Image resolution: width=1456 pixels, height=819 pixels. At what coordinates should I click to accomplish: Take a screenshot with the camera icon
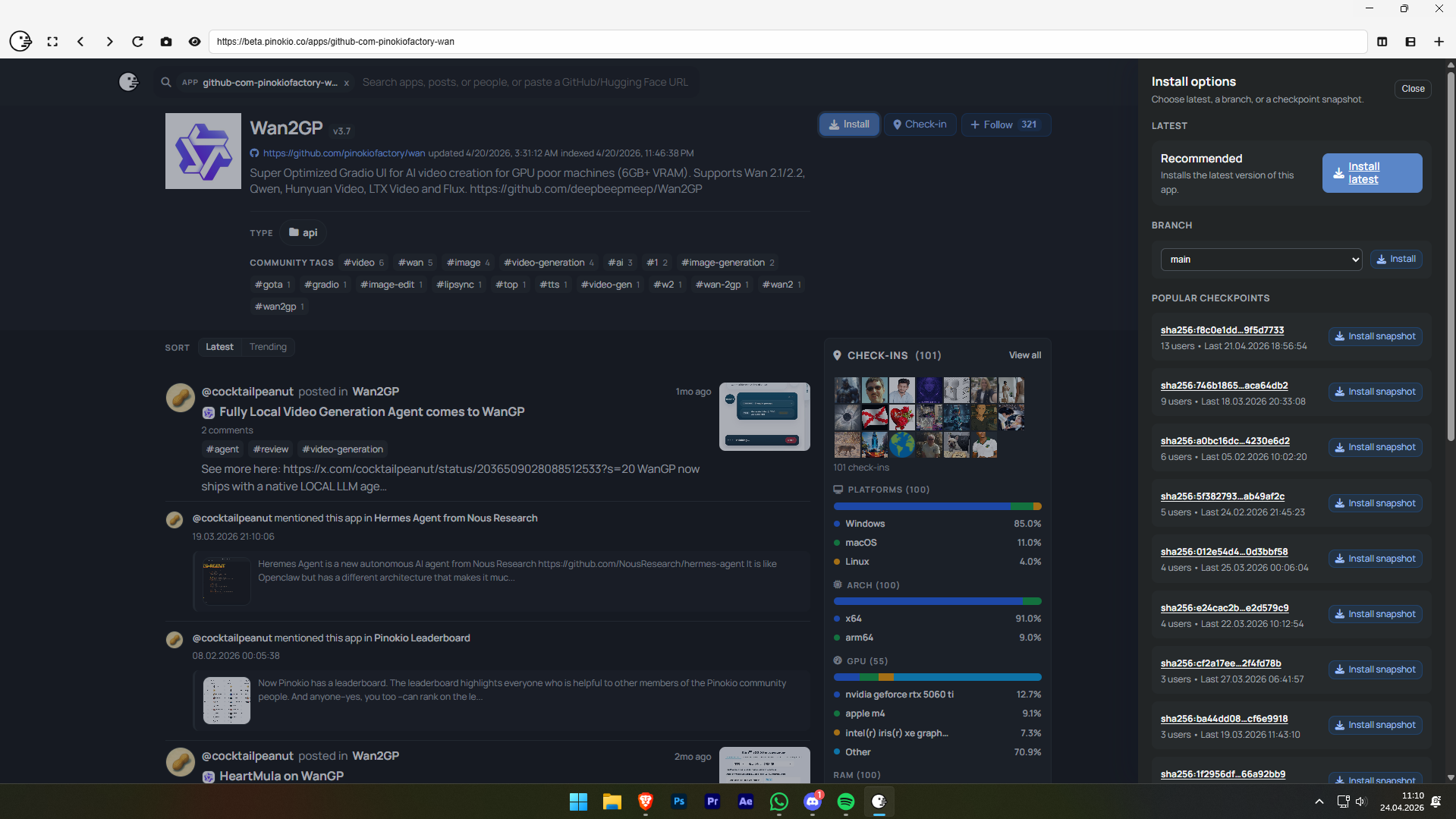coord(166,42)
